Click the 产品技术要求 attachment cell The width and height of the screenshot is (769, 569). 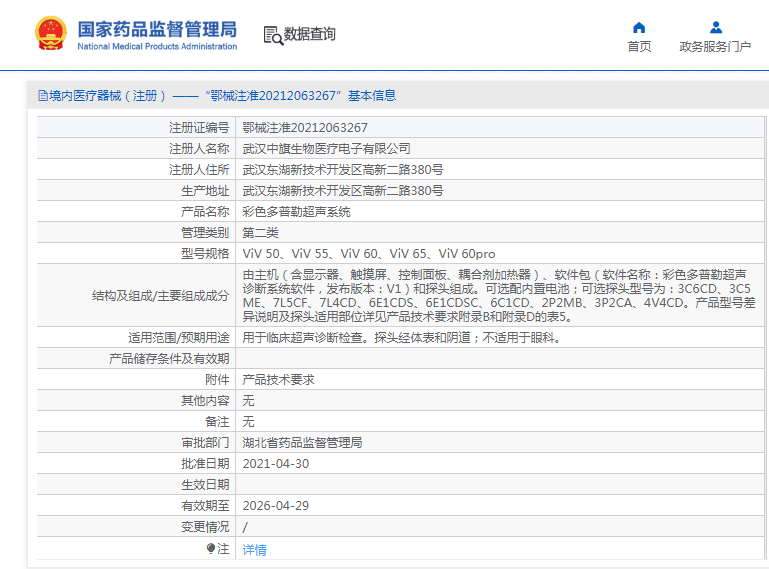coord(279,379)
